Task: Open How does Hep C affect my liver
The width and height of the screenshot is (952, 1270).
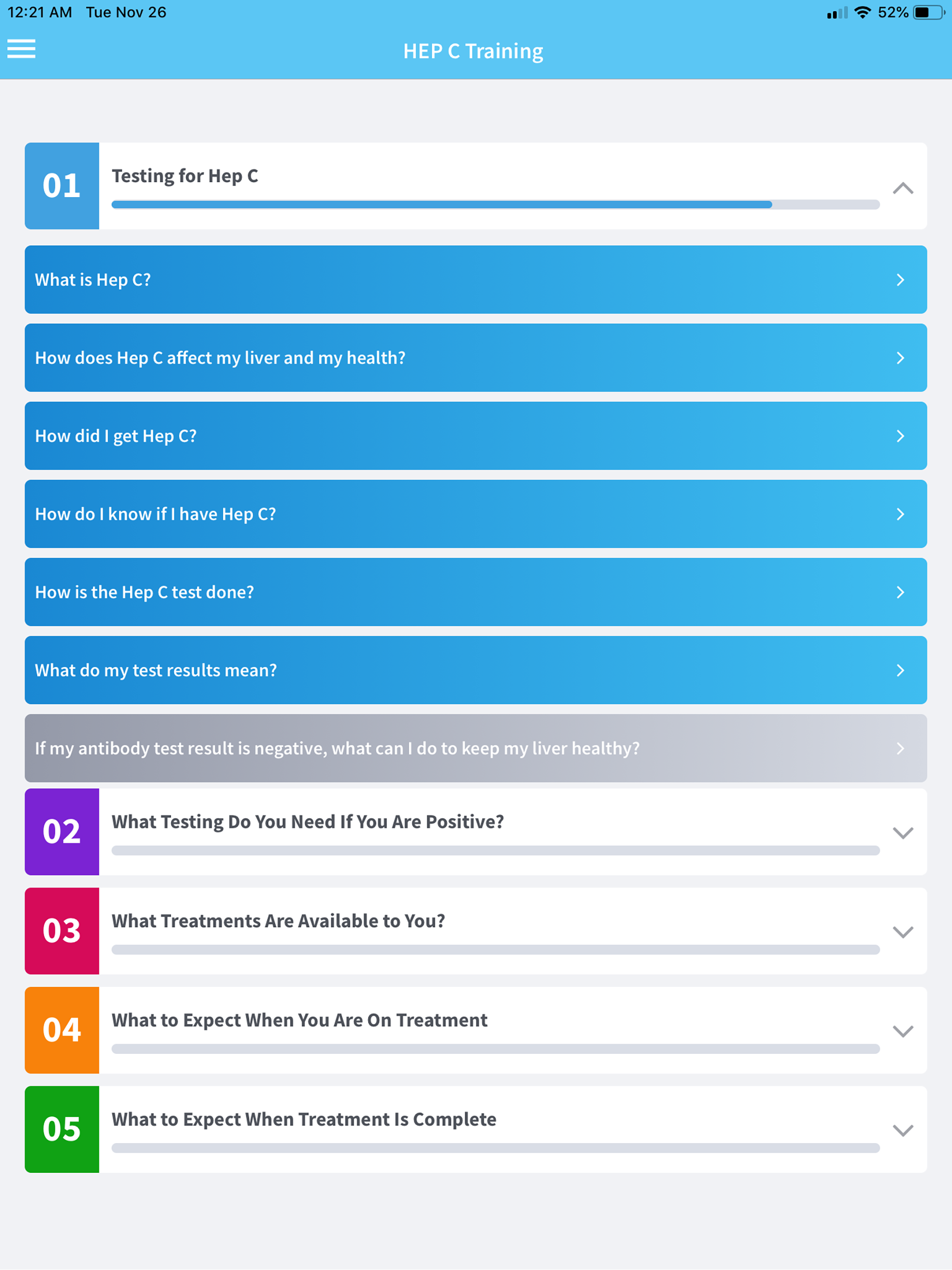Action: click(476, 357)
